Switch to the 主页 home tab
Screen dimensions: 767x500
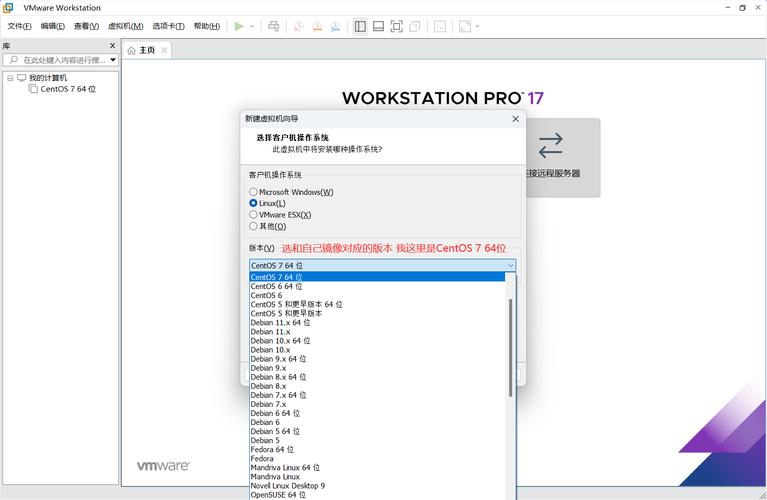pos(147,50)
